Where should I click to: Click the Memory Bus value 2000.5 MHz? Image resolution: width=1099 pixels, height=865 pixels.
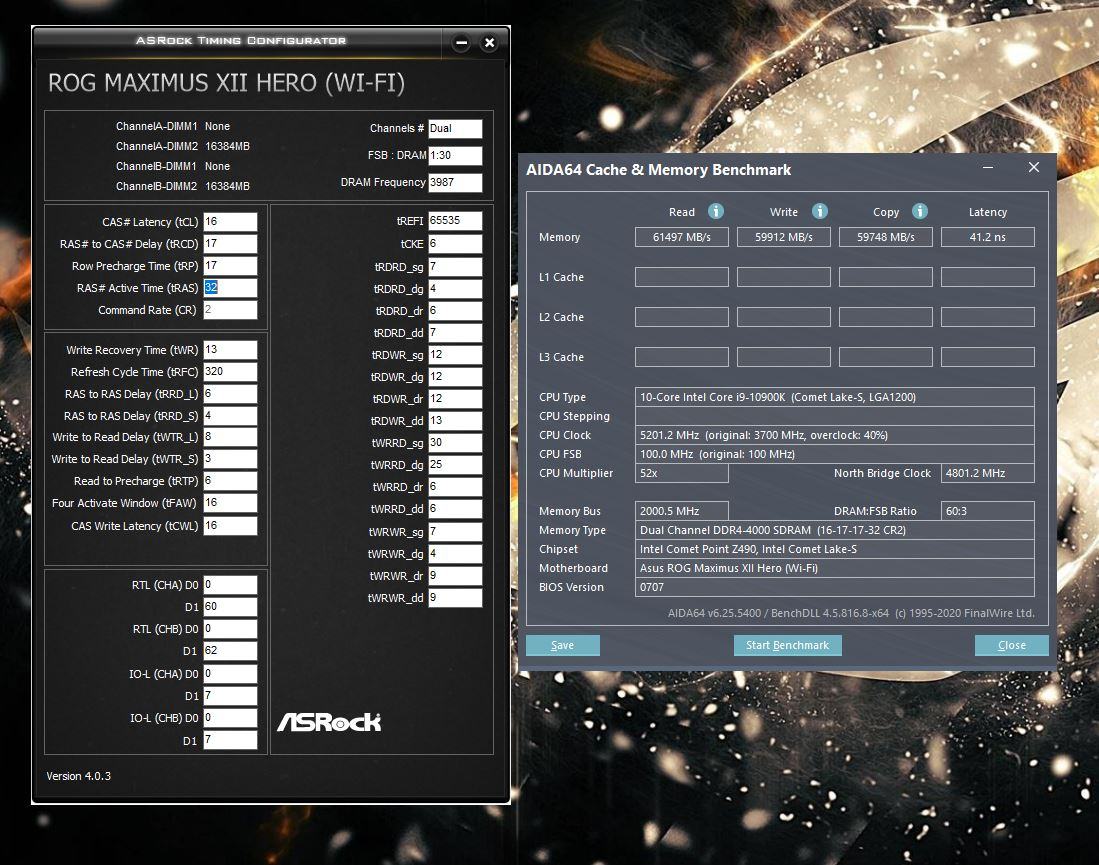tap(681, 511)
